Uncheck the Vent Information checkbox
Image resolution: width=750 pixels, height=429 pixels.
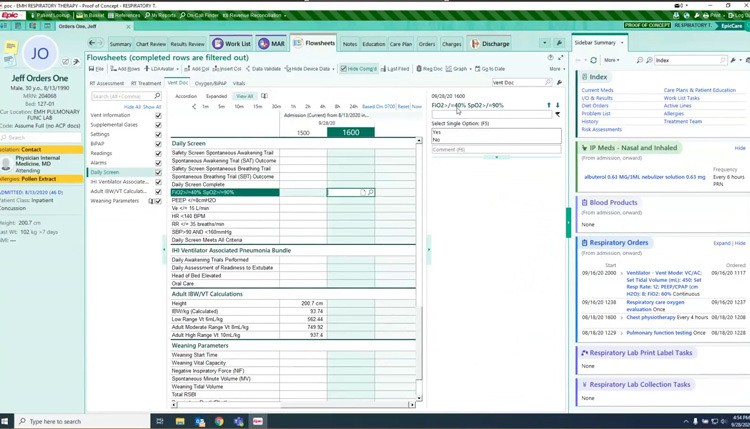(158, 116)
